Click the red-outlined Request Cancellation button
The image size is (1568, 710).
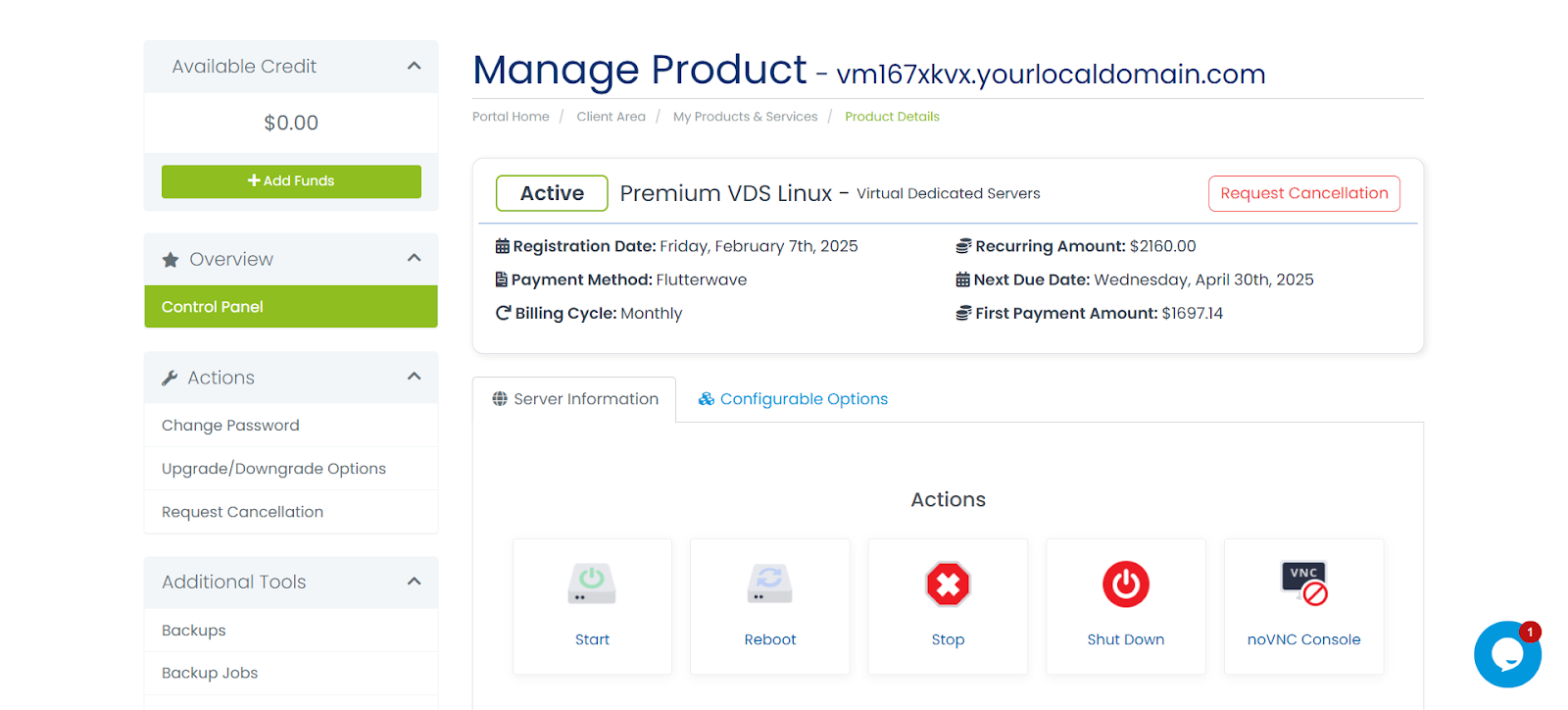coord(1304,193)
